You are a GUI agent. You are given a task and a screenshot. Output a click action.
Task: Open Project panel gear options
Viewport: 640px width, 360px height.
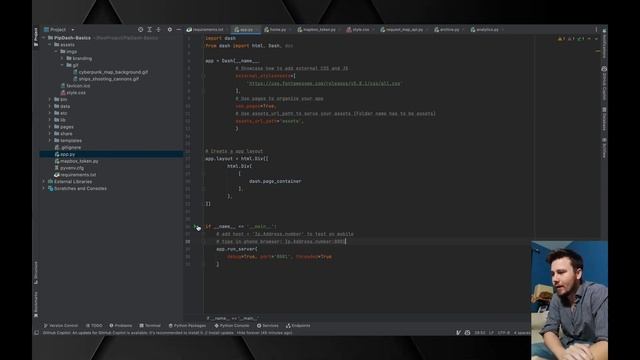coord(170,29)
